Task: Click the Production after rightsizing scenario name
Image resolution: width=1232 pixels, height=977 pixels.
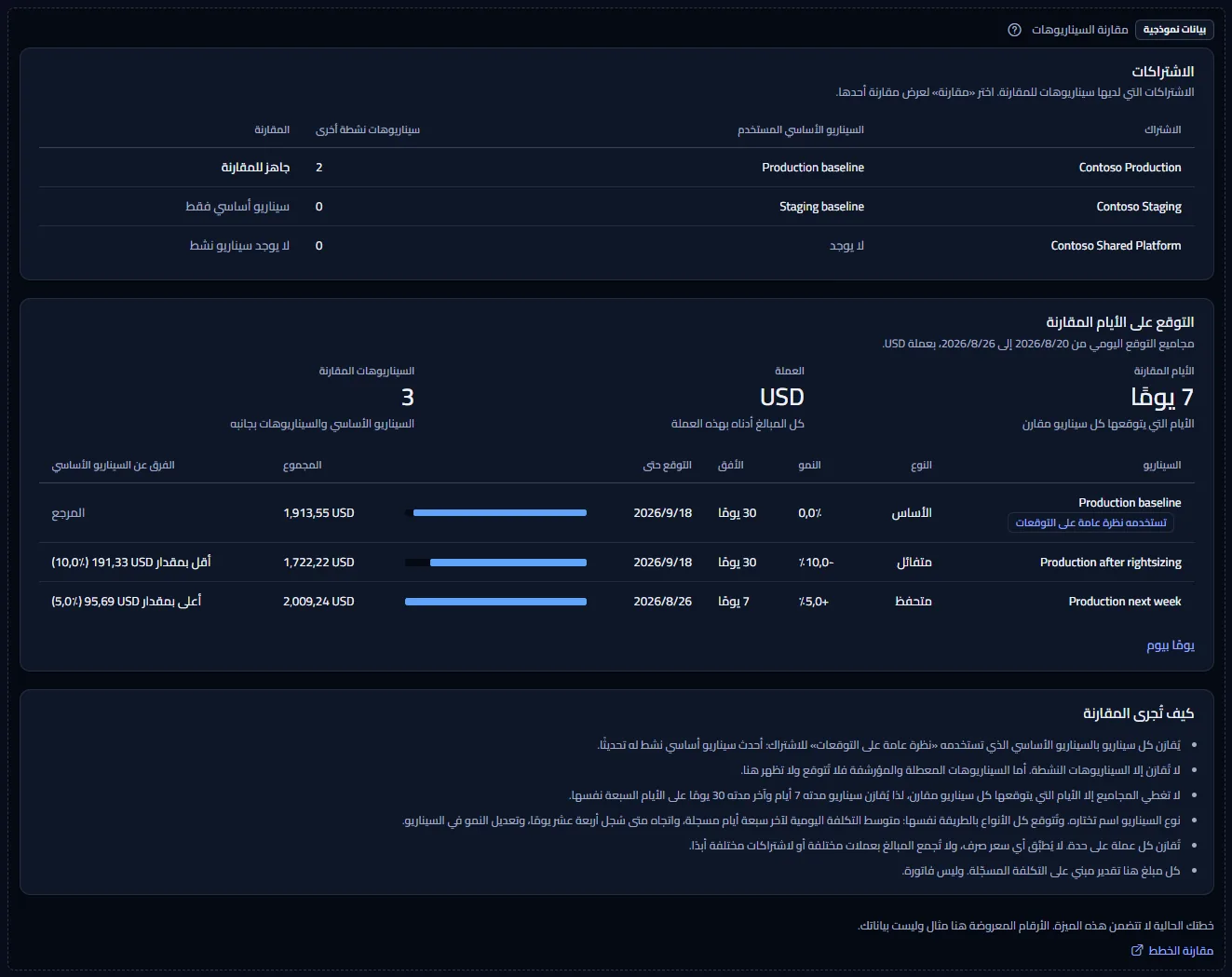Action: point(1110,563)
